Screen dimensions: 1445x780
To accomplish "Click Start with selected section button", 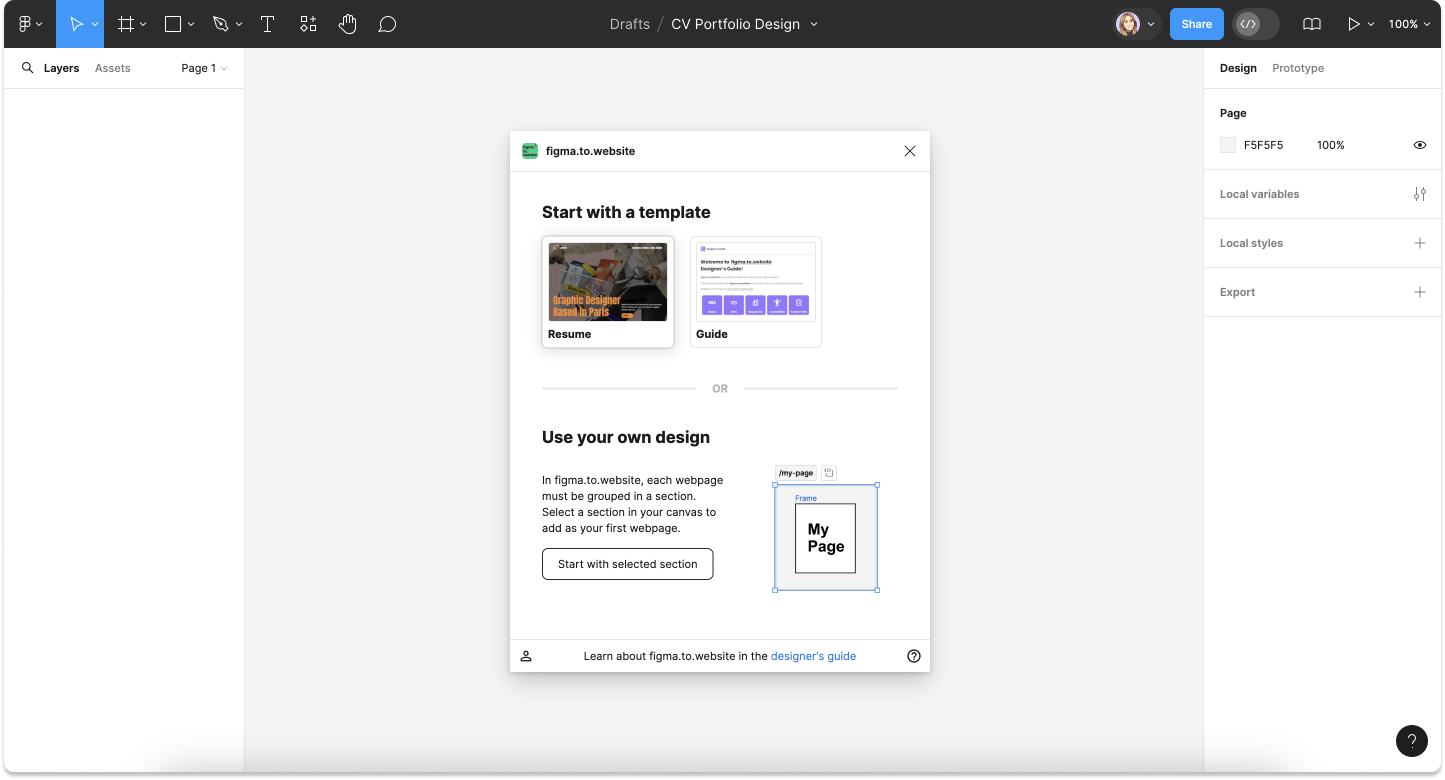I will (627, 564).
